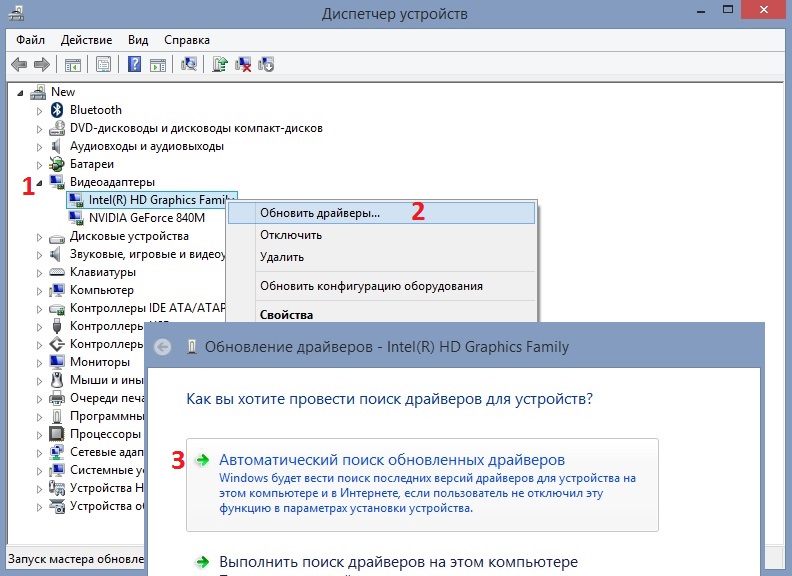
Task: Expand the Батареи node arrow
Action: pyautogui.click(x=39, y=165)
